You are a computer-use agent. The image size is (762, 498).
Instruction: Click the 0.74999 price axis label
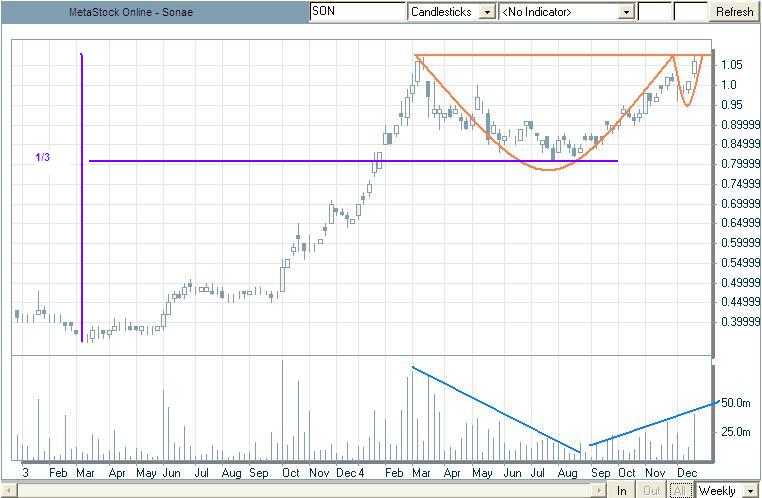click(740, 184)
